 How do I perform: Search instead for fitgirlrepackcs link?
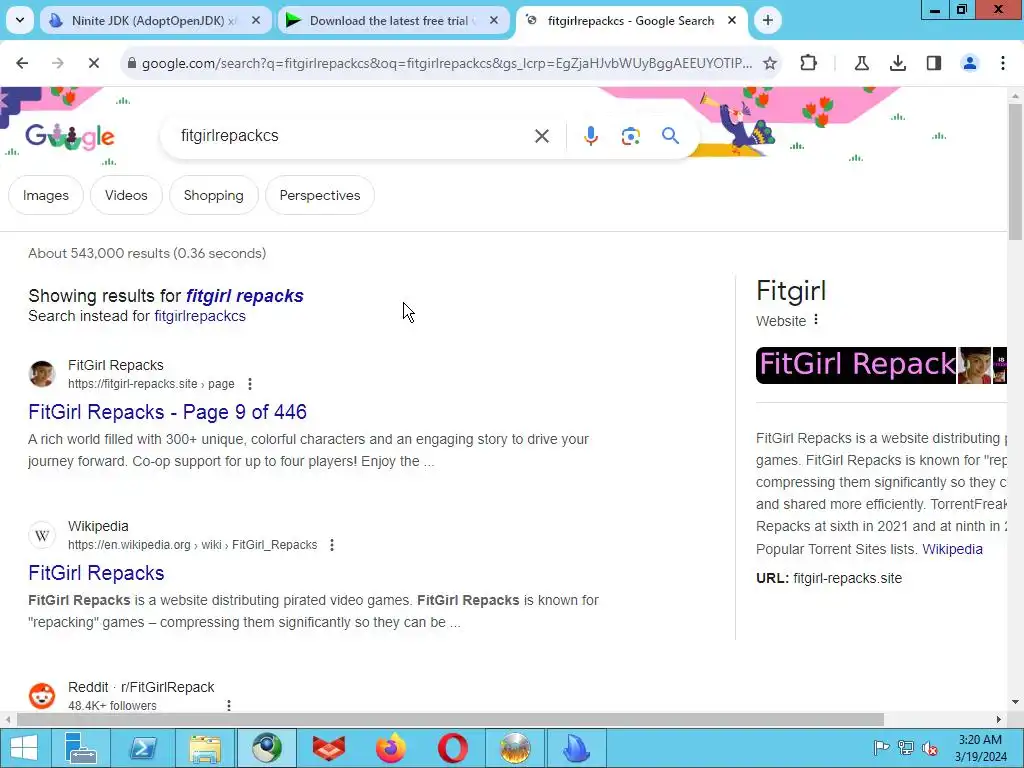tap(200, 316)
